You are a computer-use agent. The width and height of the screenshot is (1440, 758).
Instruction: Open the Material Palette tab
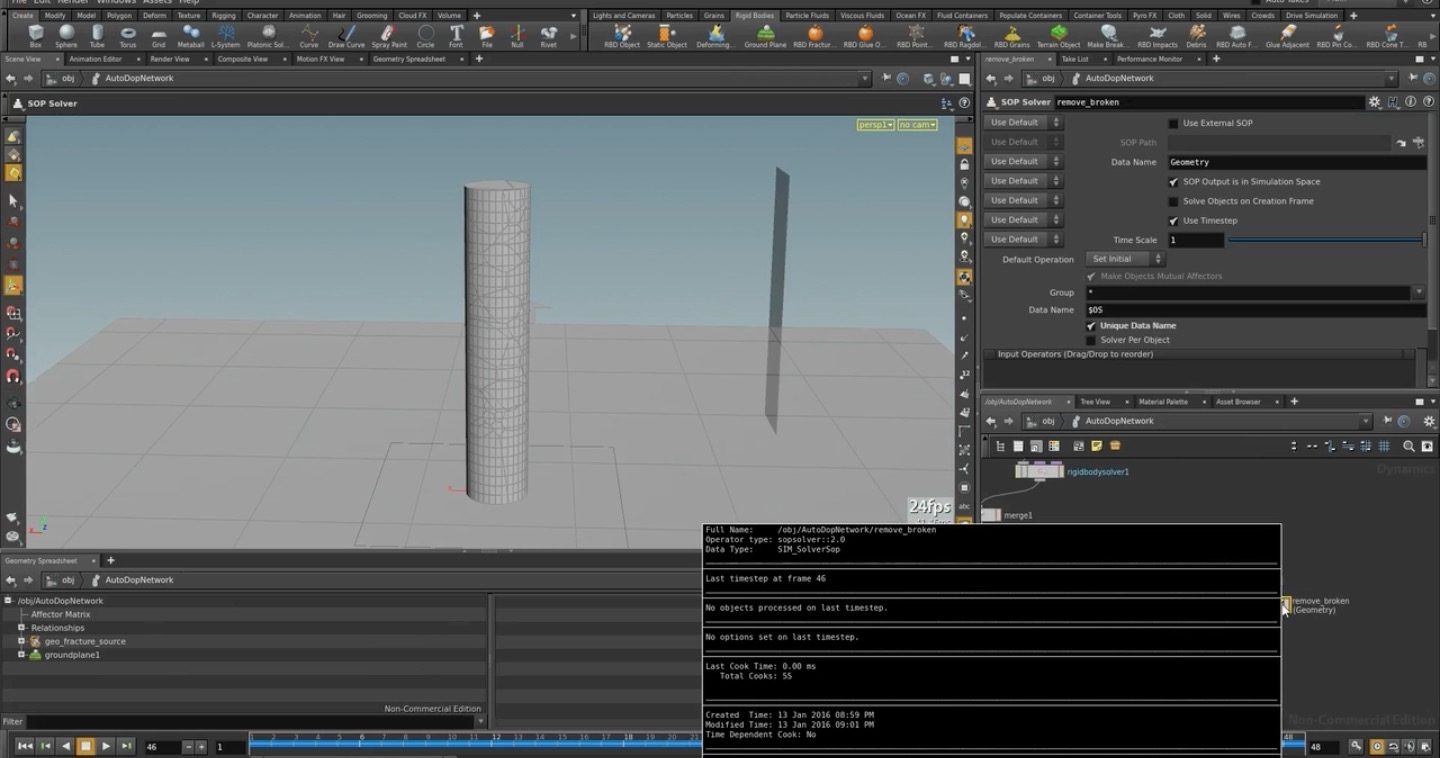tap(1163, 402)
